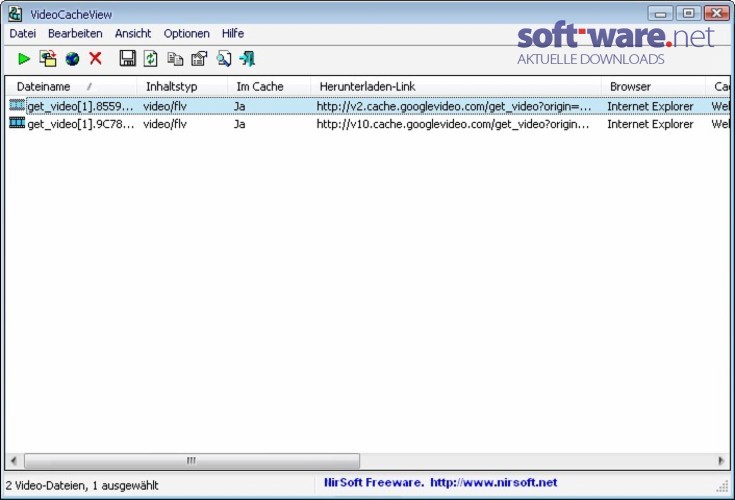The width and height of the screenshot is (735, 500).
Task: Click the Find magnifier toolbar icon
Action: (x=224, y=59)
